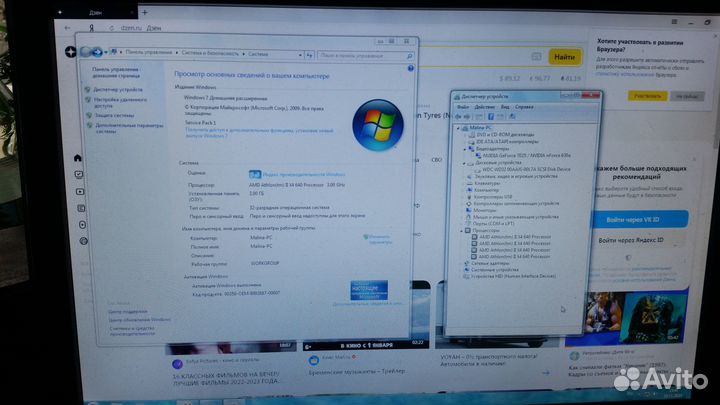Click Система и безопасность breadcrumb

point(210,53)
